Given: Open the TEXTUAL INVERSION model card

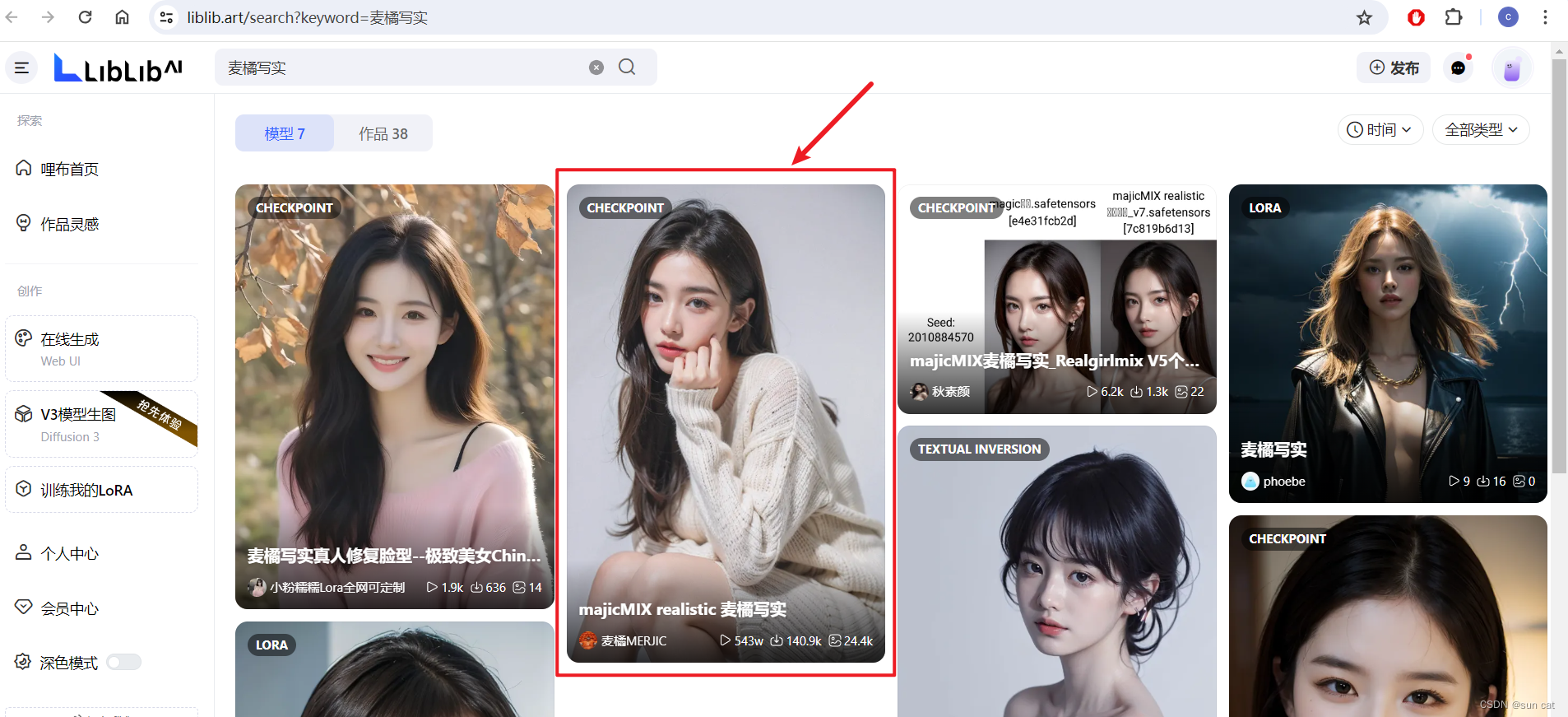Looking at the screenshot, I should [1057, 571].
